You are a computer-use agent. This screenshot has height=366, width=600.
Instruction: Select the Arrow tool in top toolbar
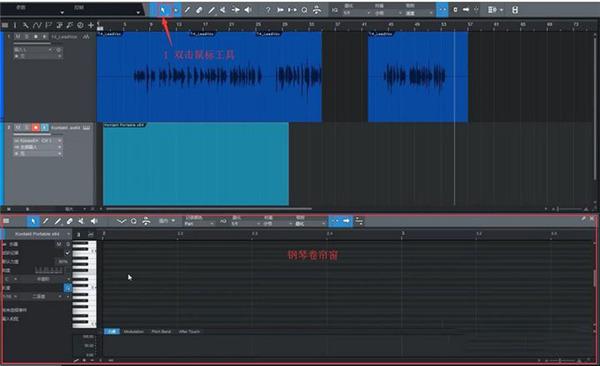[x=163, y=10]
